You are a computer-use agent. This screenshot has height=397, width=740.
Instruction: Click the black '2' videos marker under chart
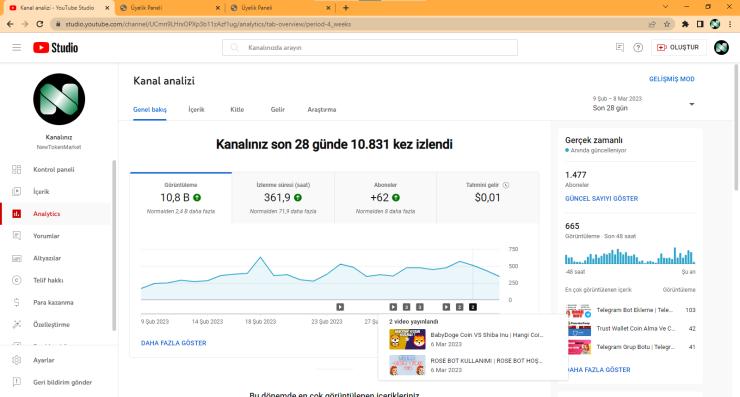click(472, 307)
